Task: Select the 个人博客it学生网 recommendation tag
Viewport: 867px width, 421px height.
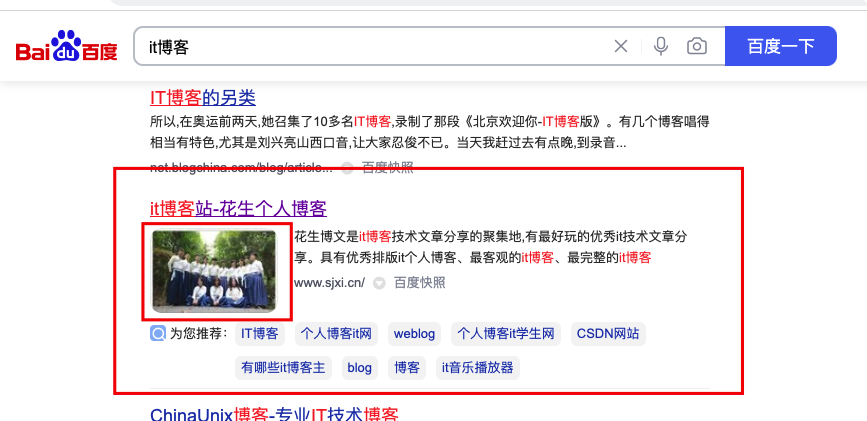Action: click(x=506, y=334)
